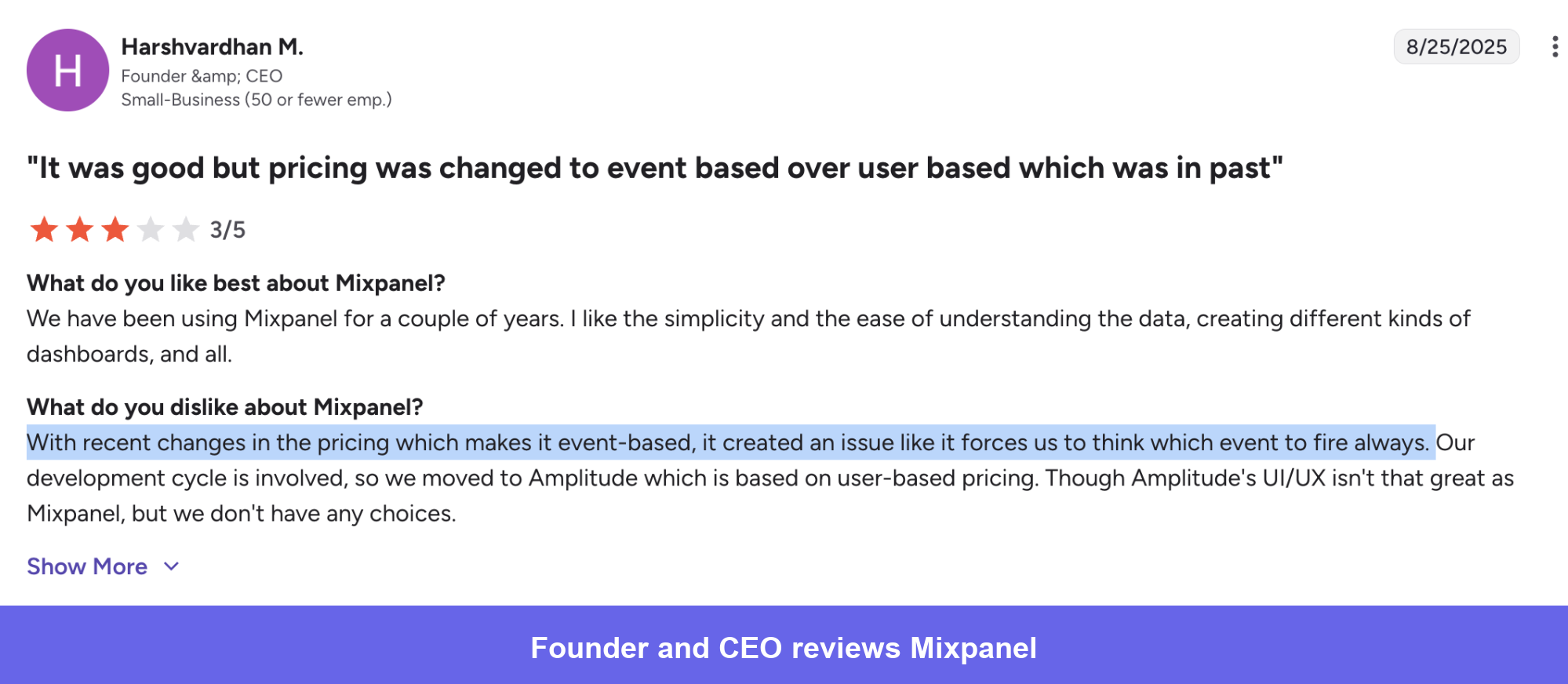
Task: Collapse review details using the downward arrow
Action: pos(171,566)
